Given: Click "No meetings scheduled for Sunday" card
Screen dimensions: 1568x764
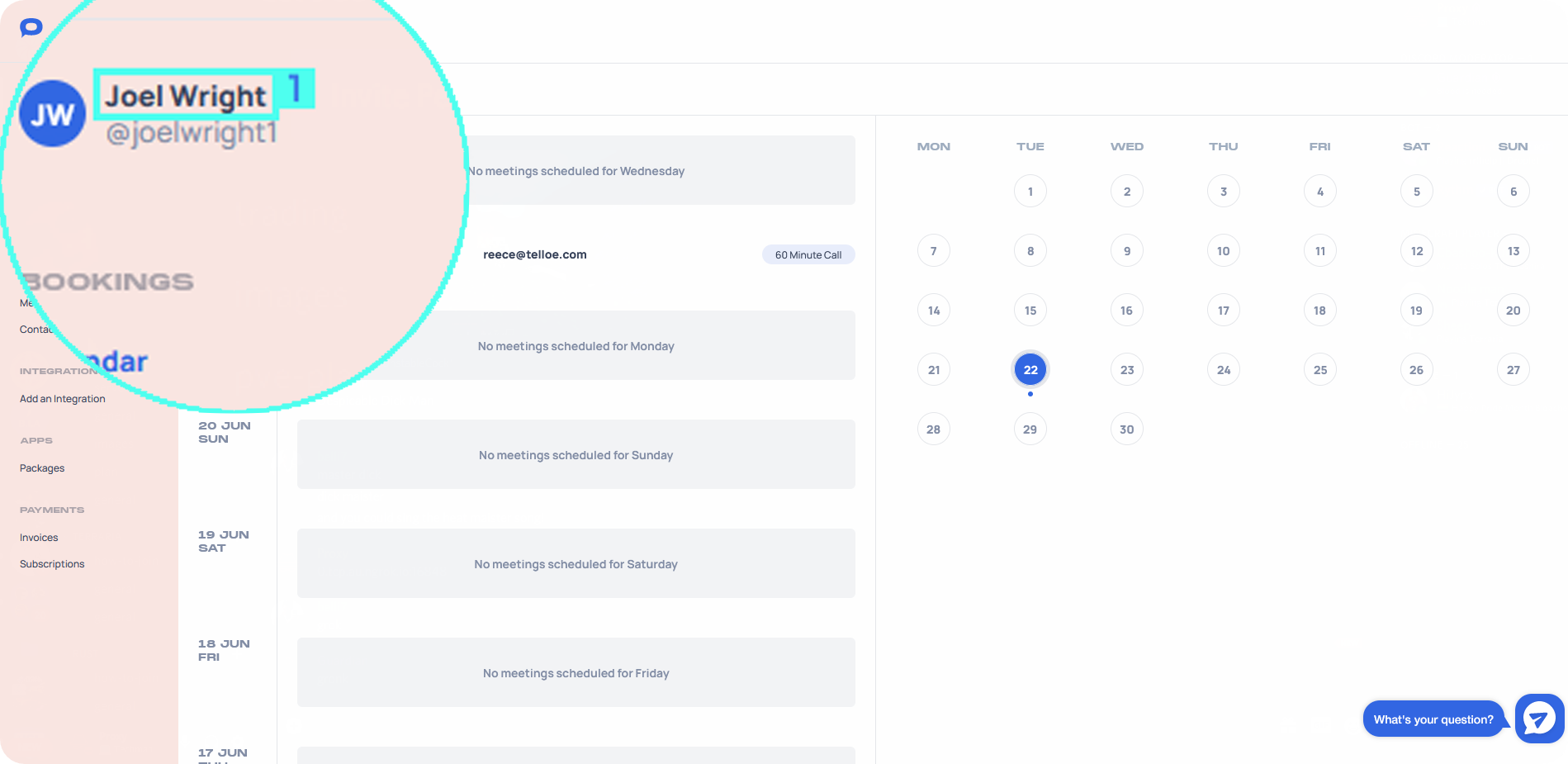Looking at the screenshot, I should (576, 454).
